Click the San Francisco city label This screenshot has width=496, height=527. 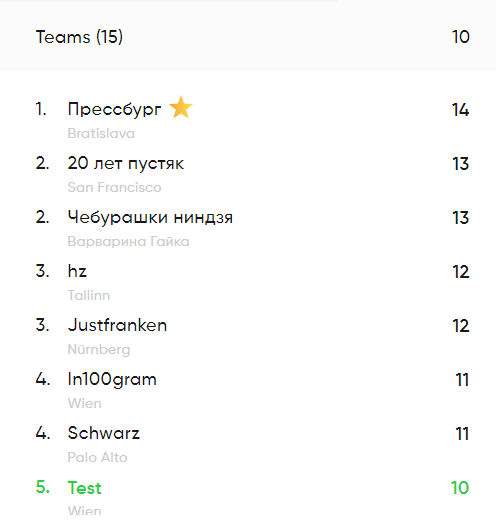coord(115,187)
